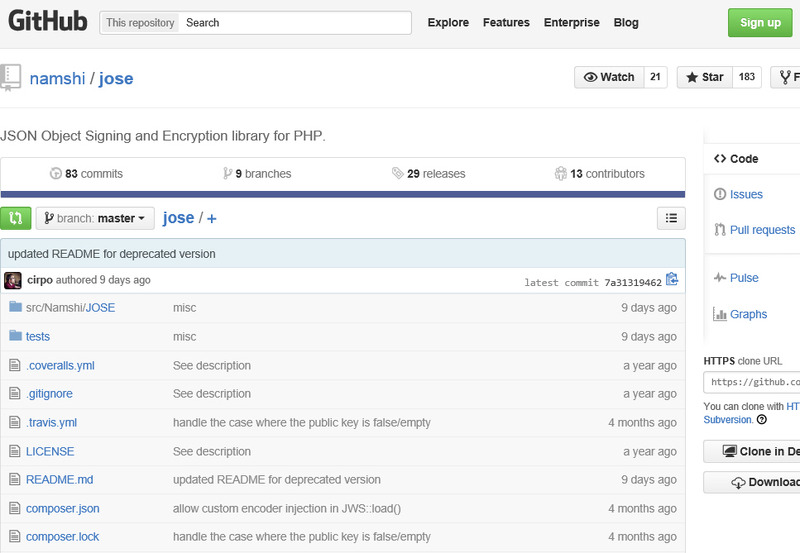Copy the latest commit SHA to clipboard
This screenshot has width=800, height=553.
[x=672, y=280]
